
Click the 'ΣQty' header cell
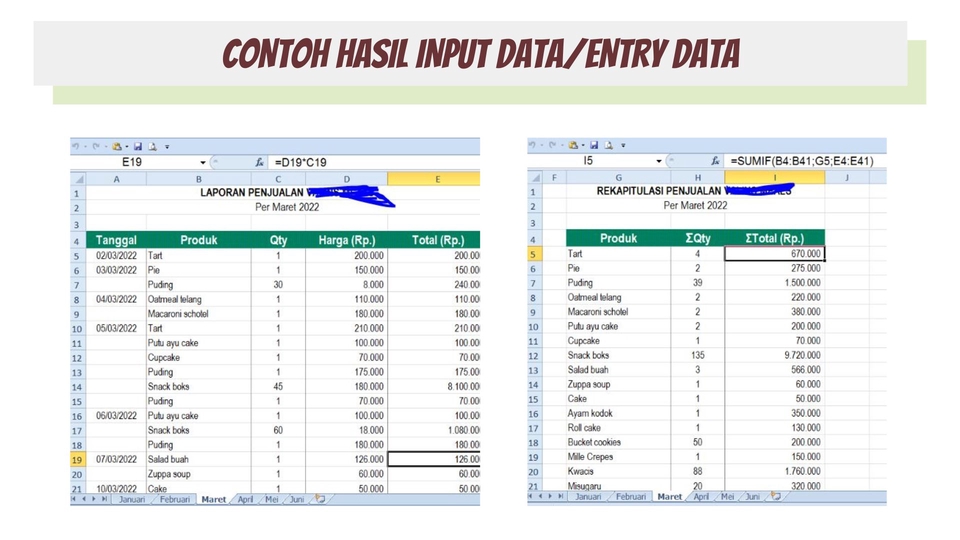pyautogui.click(x=697, y=239)
